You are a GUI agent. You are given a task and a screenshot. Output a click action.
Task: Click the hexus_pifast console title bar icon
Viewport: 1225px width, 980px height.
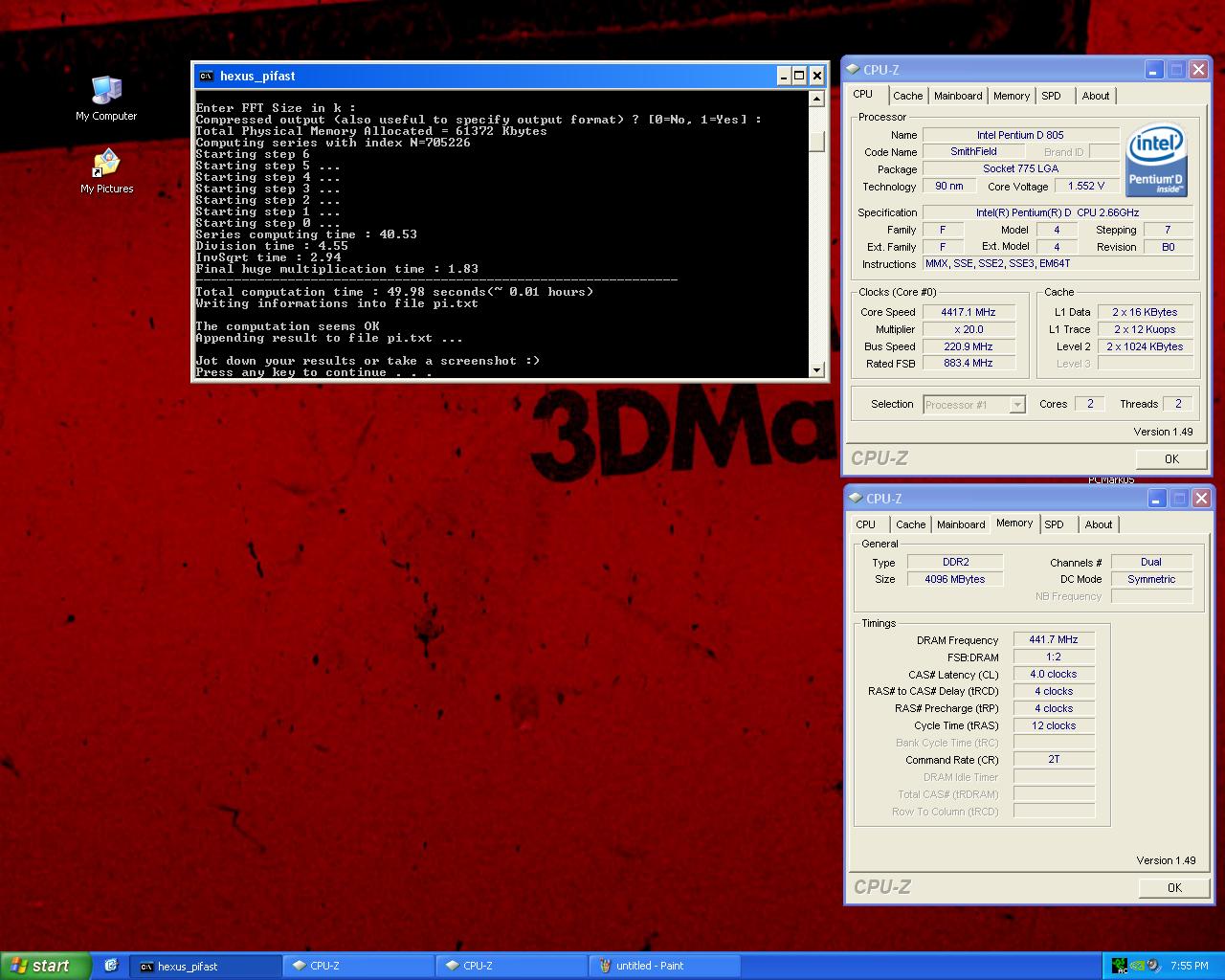206,76
